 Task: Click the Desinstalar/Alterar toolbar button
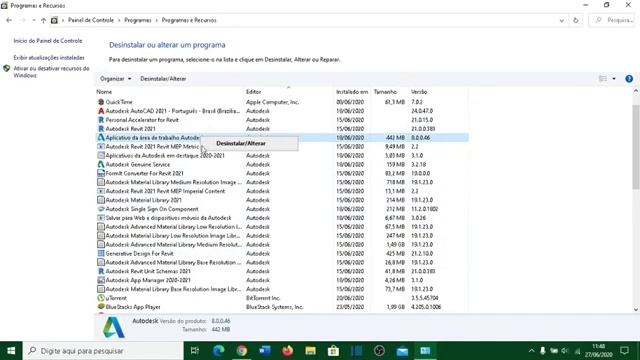coord(163,79)
